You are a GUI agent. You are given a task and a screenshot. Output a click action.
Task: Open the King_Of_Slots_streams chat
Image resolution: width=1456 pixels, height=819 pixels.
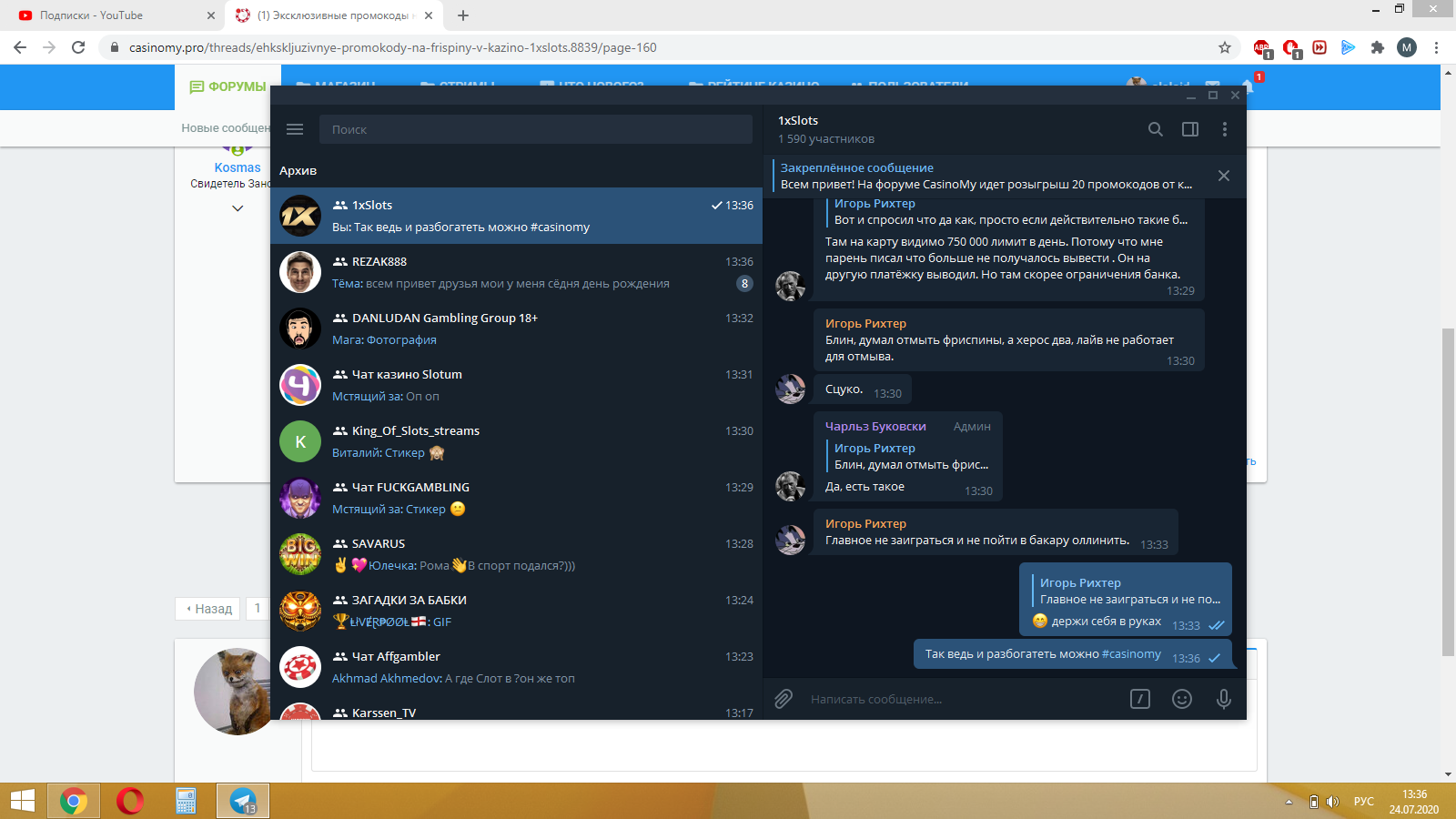[516, 441]
